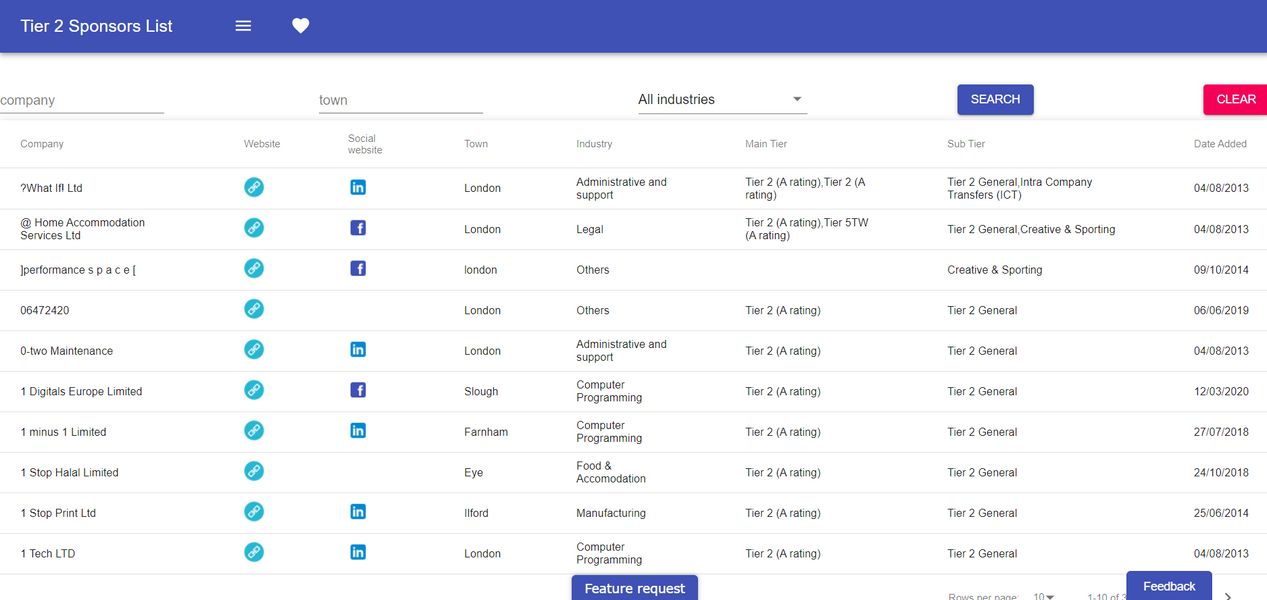Open website link icon for 1 Tech LTD
Image resolution: width=1267 pixels, height=600 pixels.
pos(254,551)
